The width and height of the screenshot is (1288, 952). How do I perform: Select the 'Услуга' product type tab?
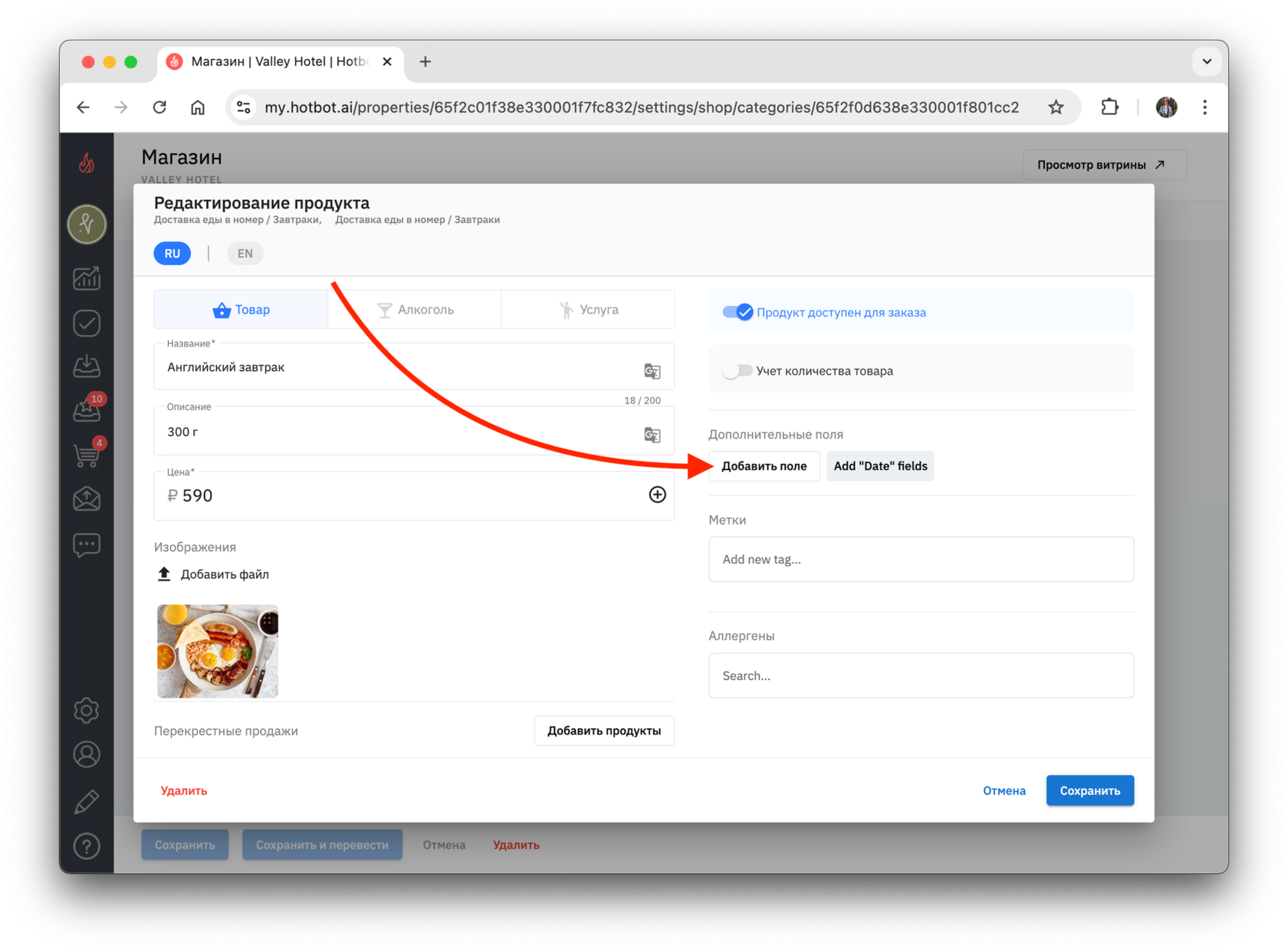click(x=588, y=310)
